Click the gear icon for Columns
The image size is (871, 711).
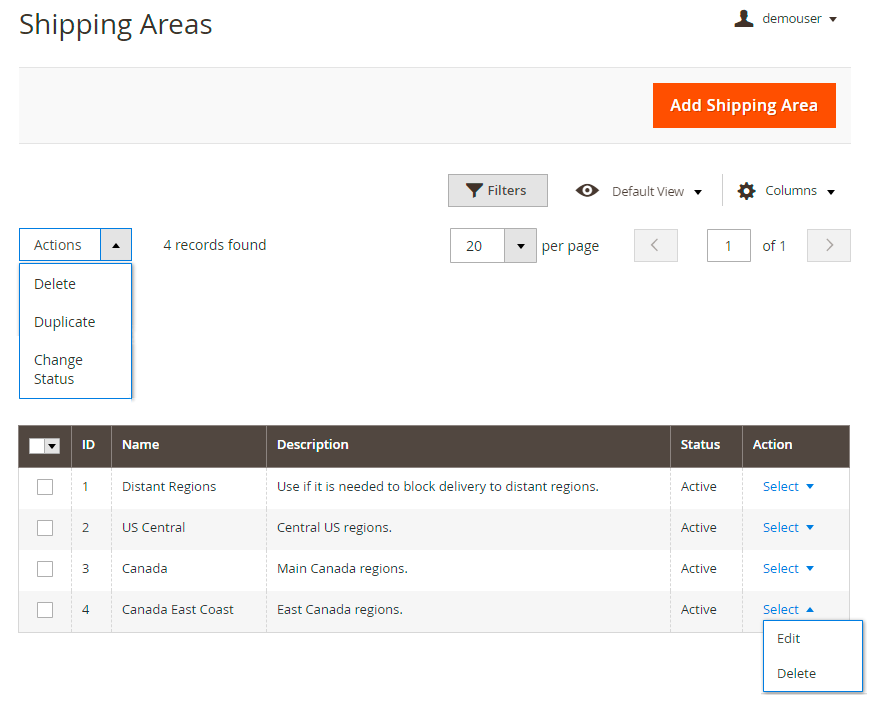tap(746, 191)
